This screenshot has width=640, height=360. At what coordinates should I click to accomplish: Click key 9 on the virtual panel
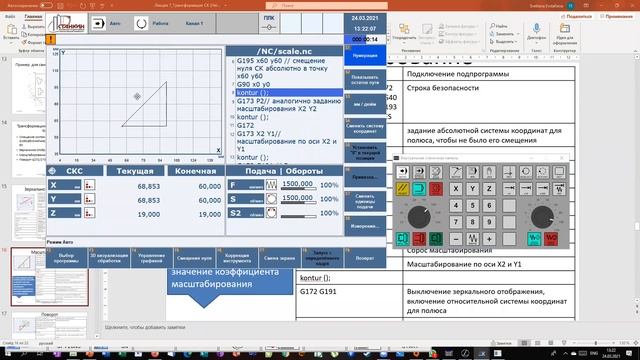[489, 222]
